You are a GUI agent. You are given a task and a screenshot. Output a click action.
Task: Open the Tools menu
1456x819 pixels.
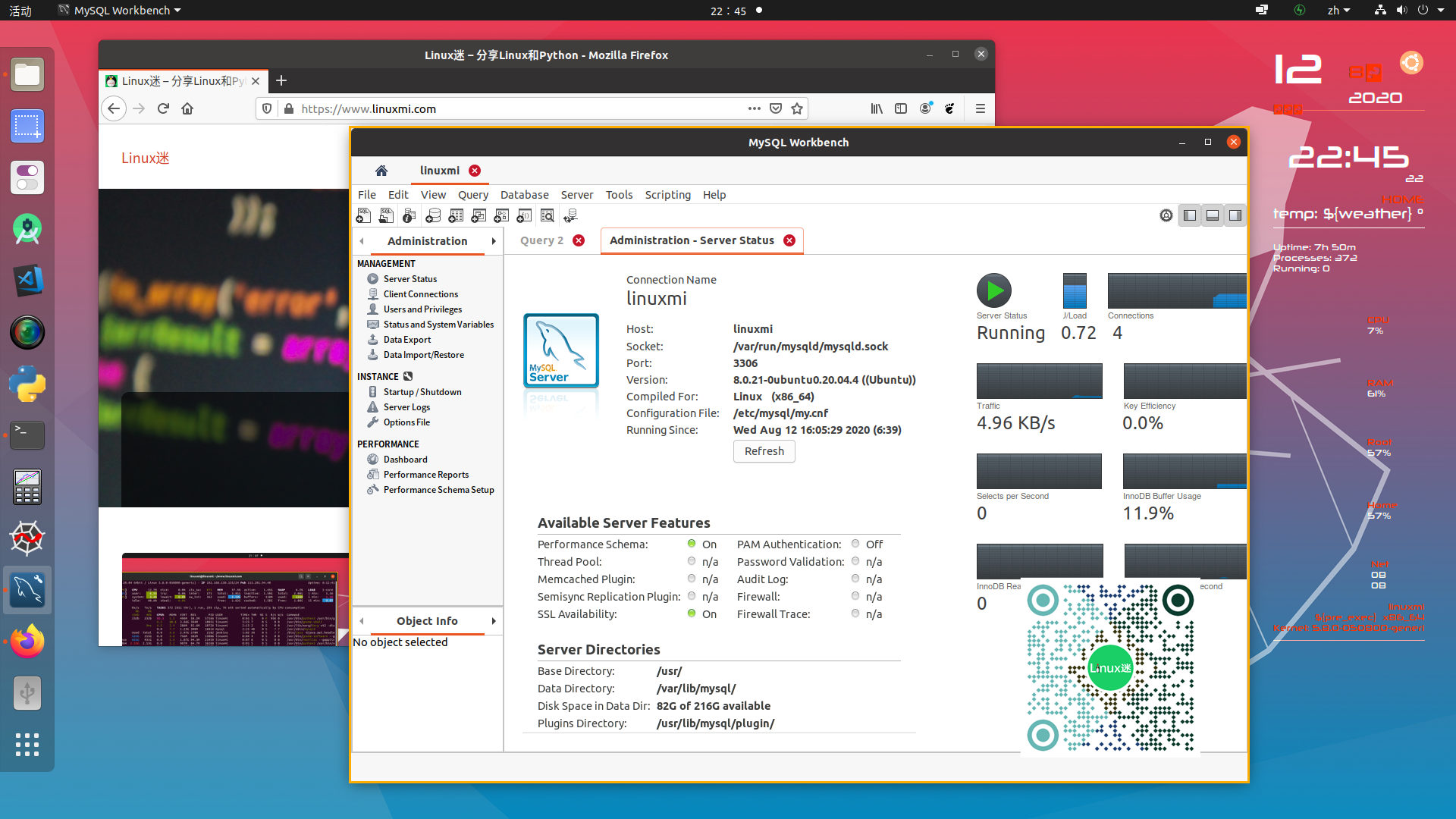coord(619,195)
